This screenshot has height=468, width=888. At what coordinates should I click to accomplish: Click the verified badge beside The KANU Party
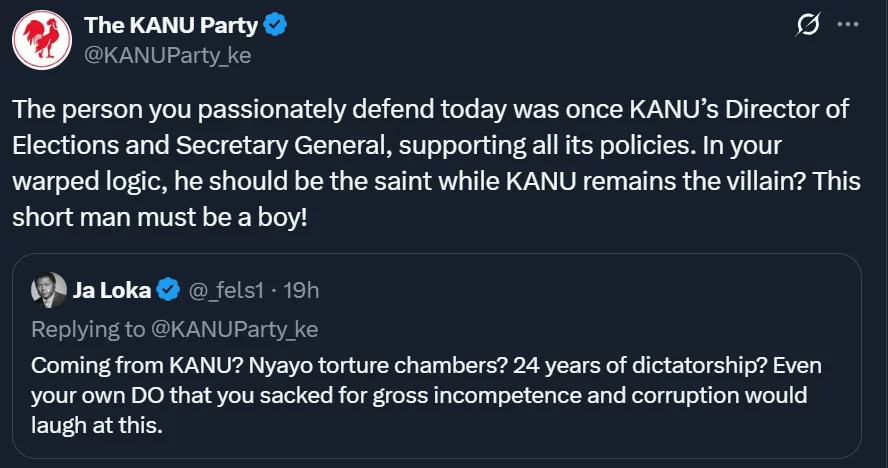tap(275, 25)
